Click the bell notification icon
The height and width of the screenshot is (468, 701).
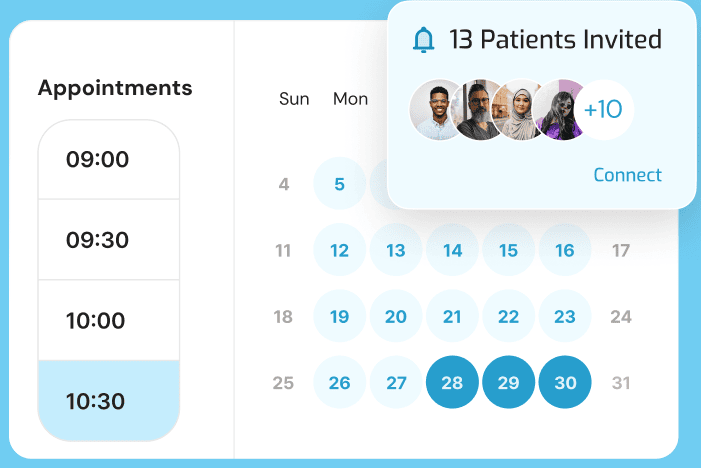coord(424,40)
